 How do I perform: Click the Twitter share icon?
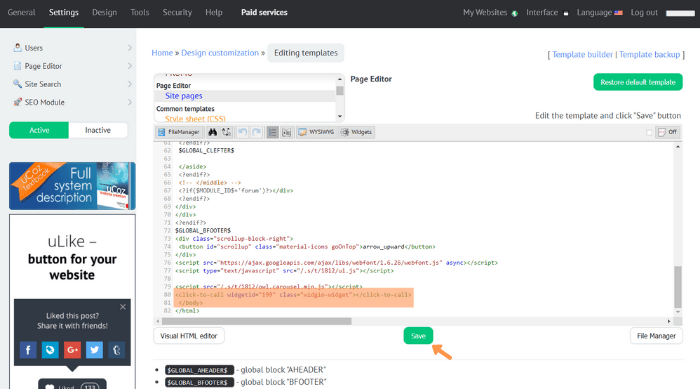94,350
